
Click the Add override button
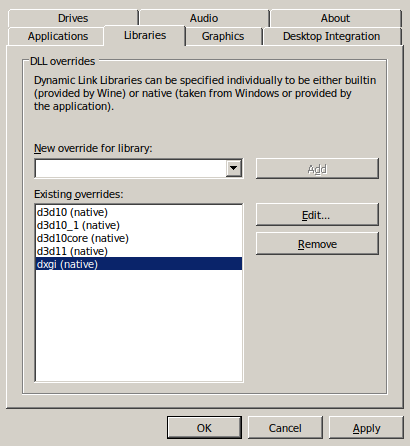pos(317,169)
